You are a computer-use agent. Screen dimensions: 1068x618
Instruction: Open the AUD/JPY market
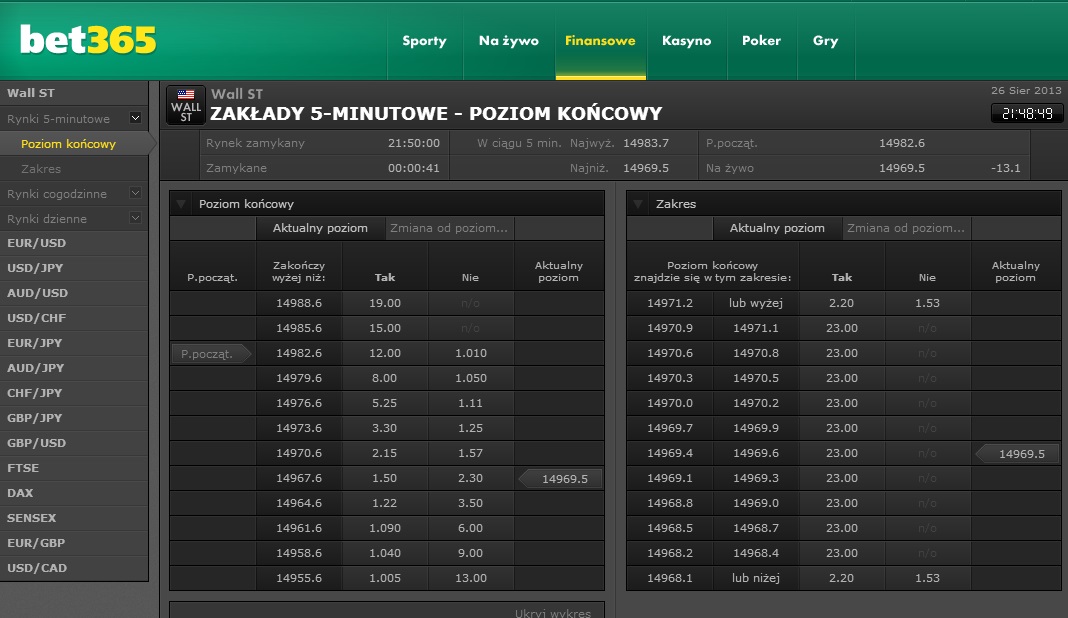[x=74, y=368]
